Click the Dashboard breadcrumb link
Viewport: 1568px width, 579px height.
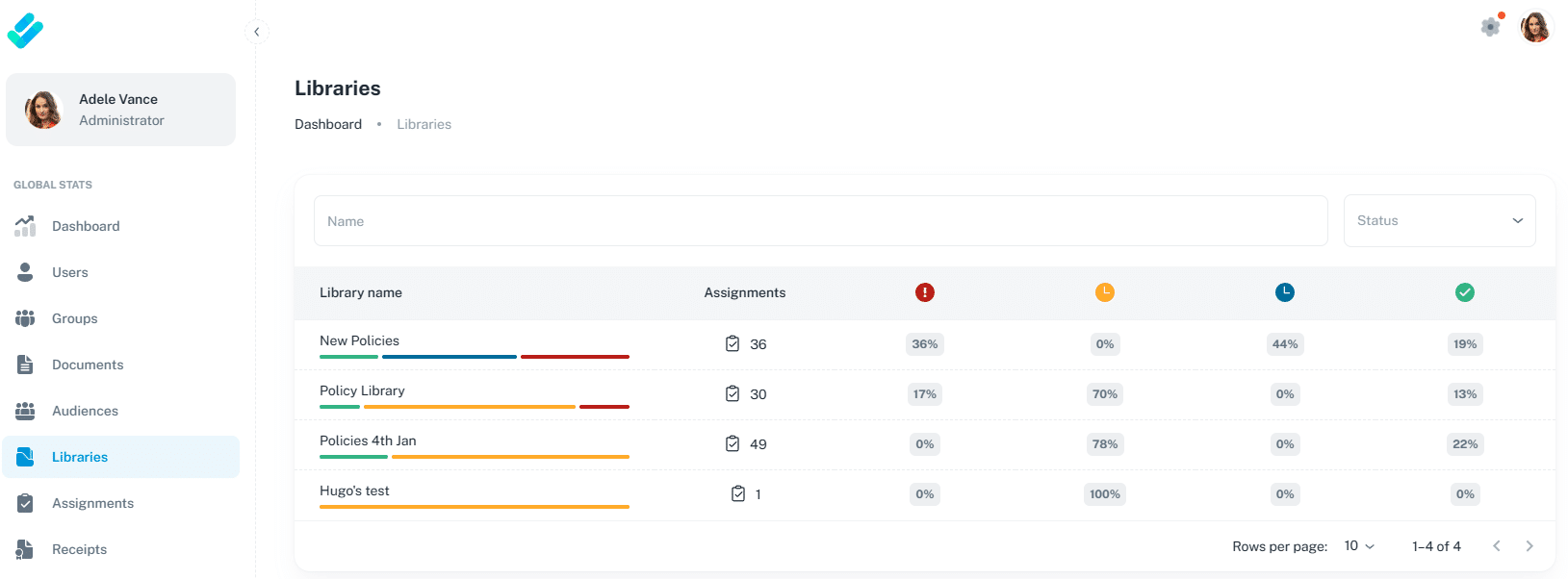pos(328,124)
